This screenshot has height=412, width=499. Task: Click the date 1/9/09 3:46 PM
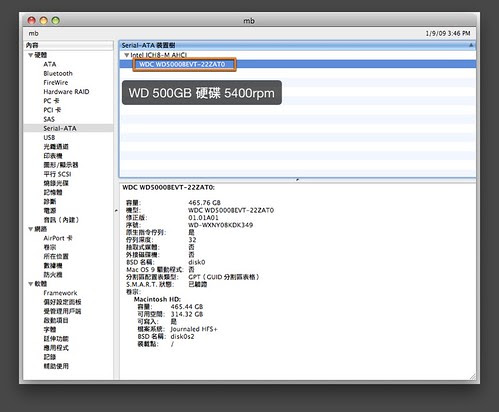[448, 33]
